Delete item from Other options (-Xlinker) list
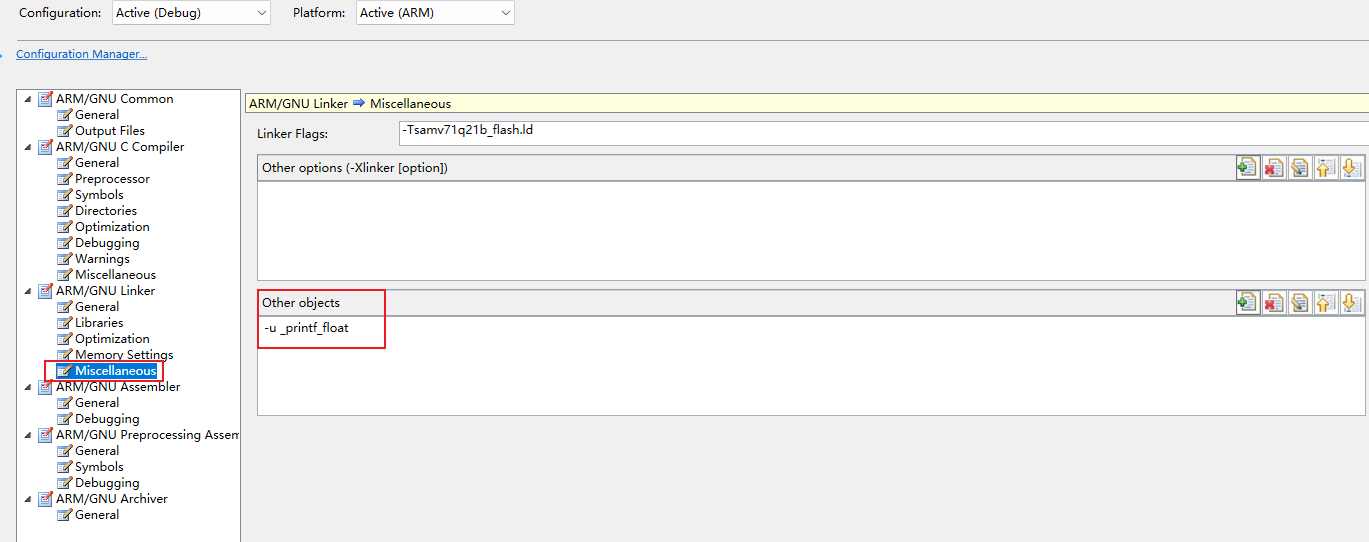 click(x=1273, y=167)
